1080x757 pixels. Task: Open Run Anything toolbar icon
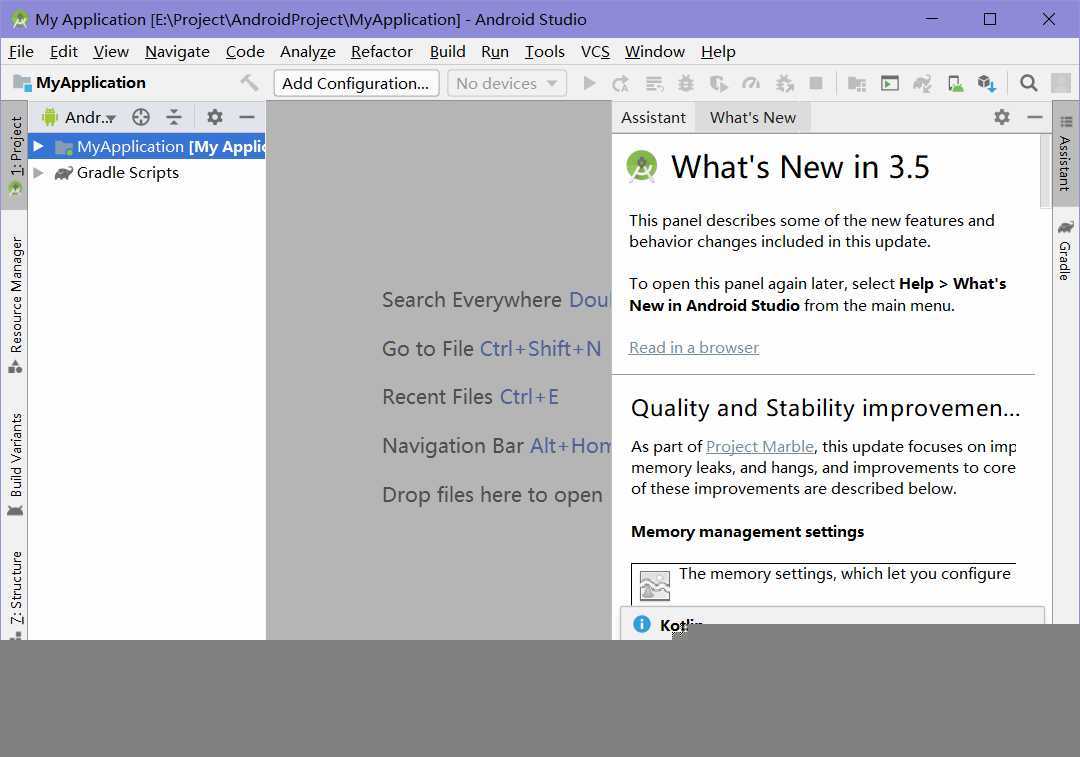click(890, 83)
